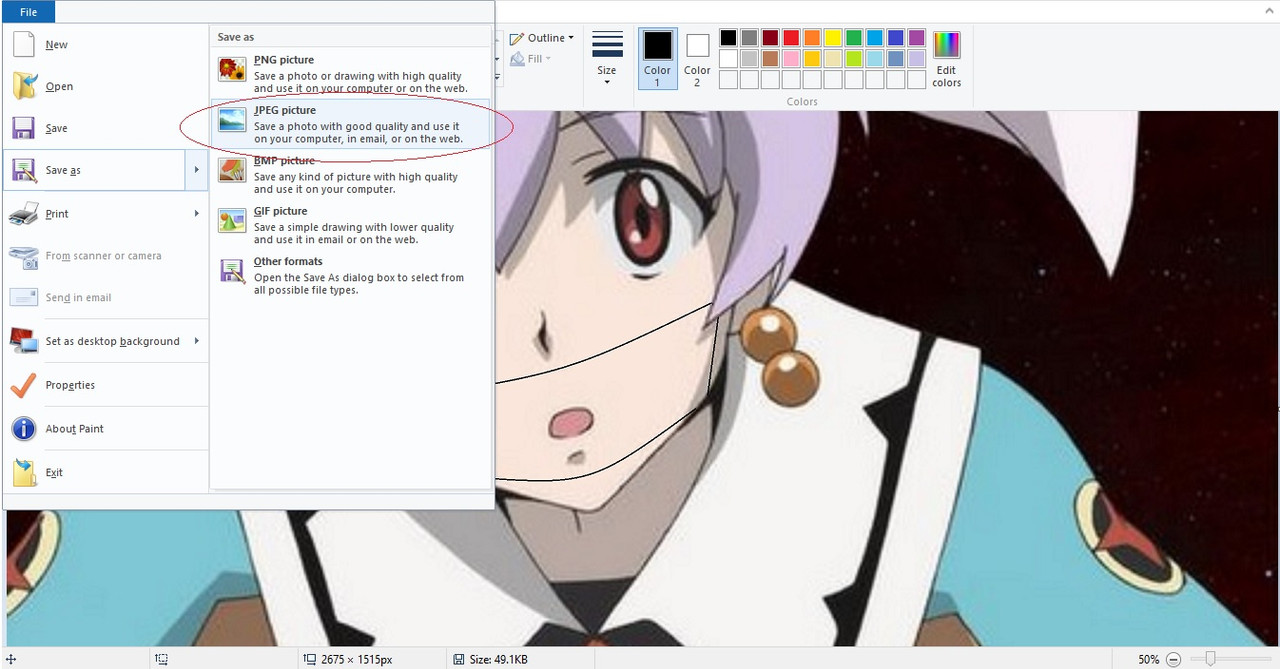Pick the black color swatch
This screenshot has height=669, width=1280.
(728, 38)
